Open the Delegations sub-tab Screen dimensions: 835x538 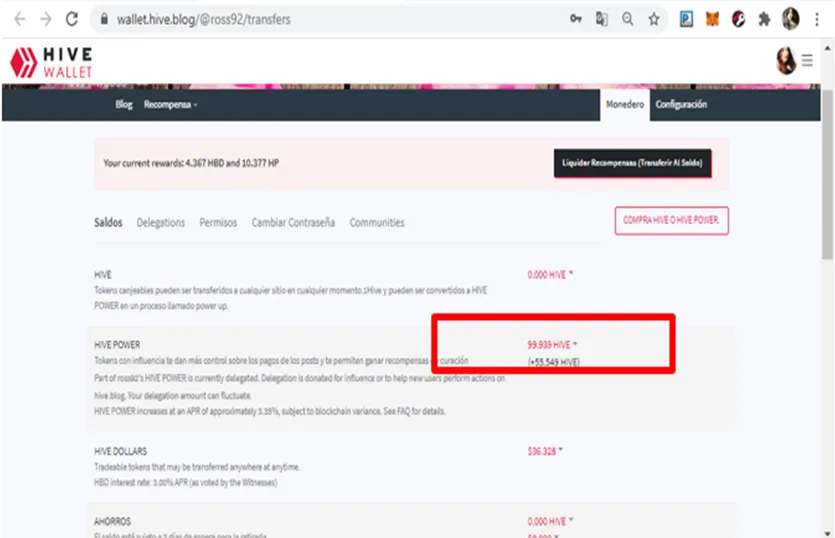161,223
